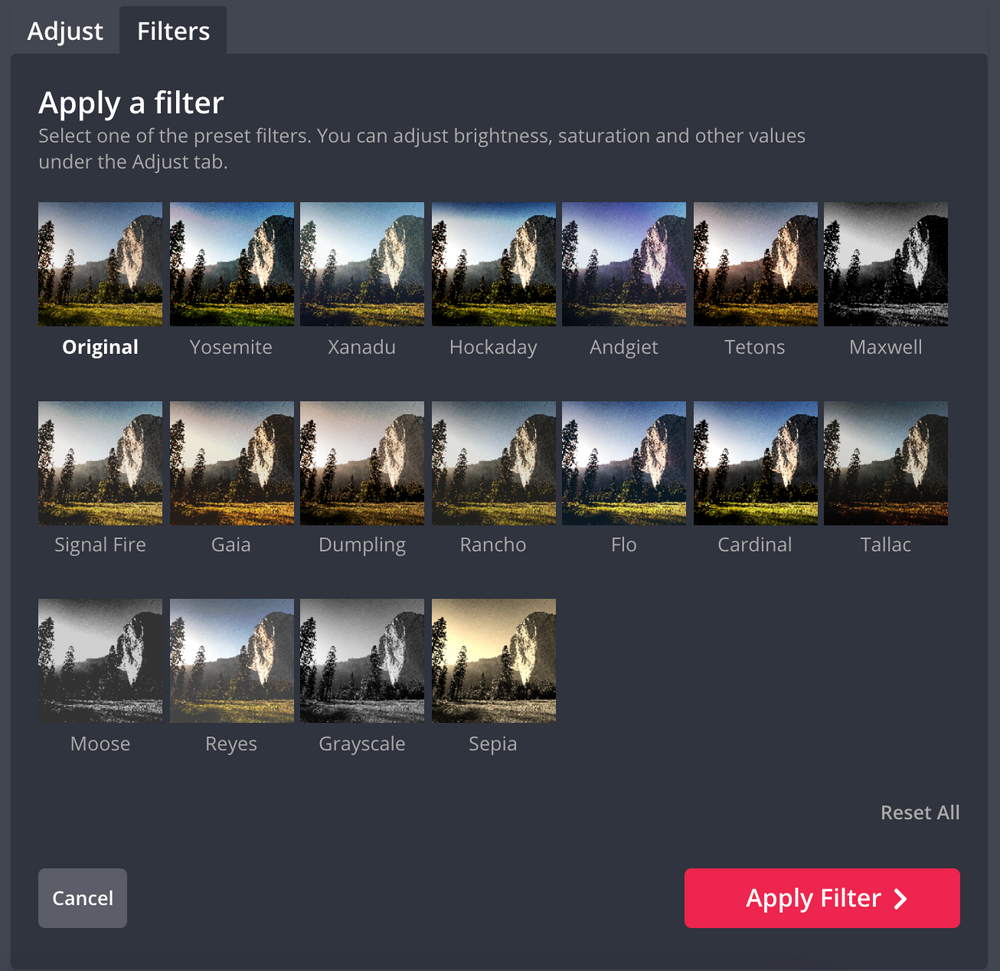Switch to the Adjust tab
This screenshot has height=971, width=1000.
pos(64,31)
